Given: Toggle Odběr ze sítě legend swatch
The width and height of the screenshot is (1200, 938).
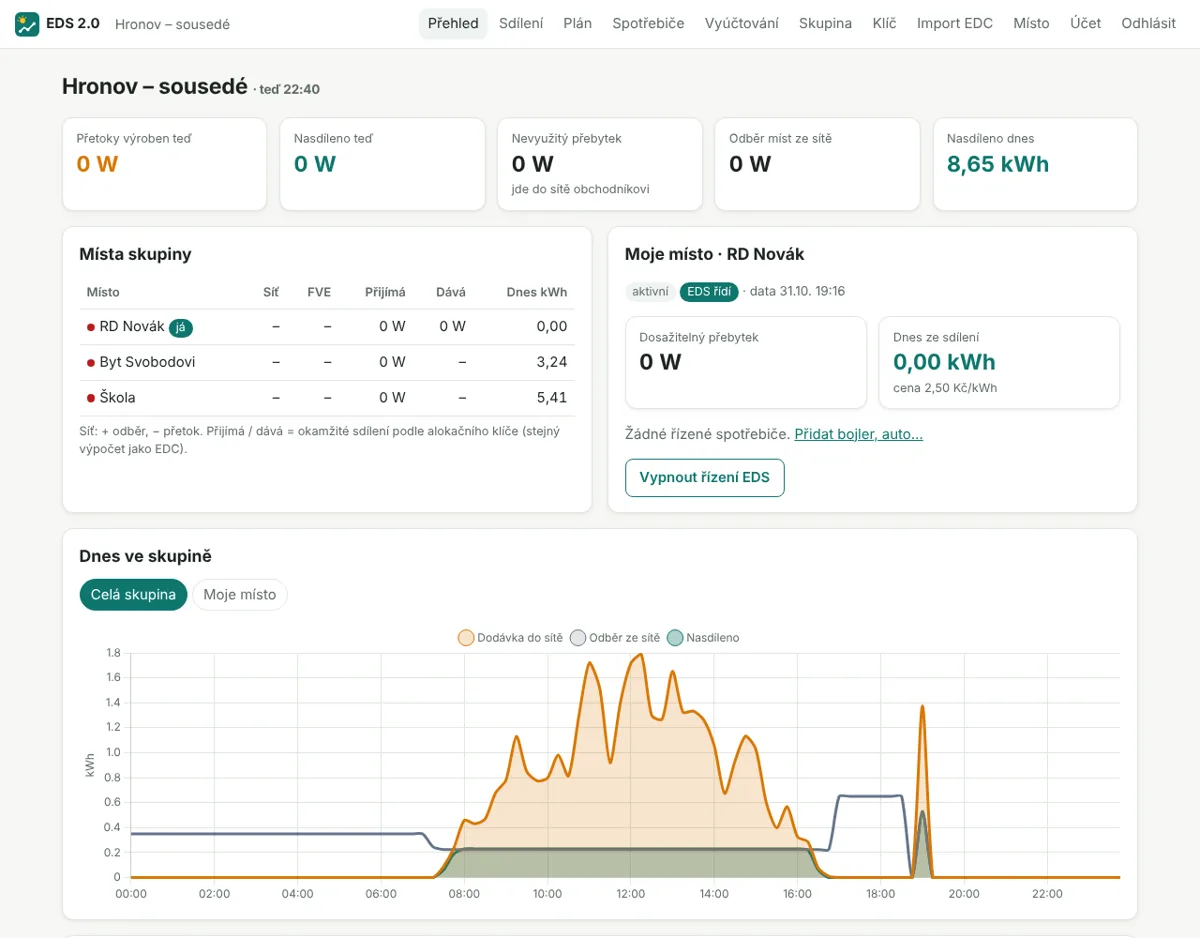Looking at the screenshot, I should [x=577, y=638].
